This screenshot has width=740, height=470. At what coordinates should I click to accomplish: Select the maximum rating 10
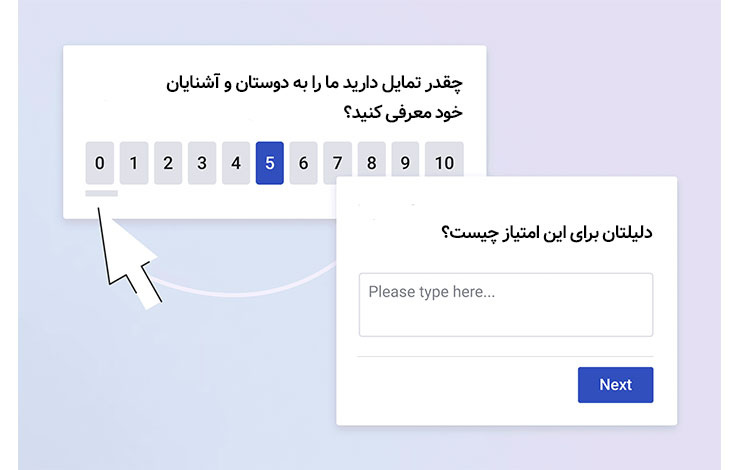[444, 163]
